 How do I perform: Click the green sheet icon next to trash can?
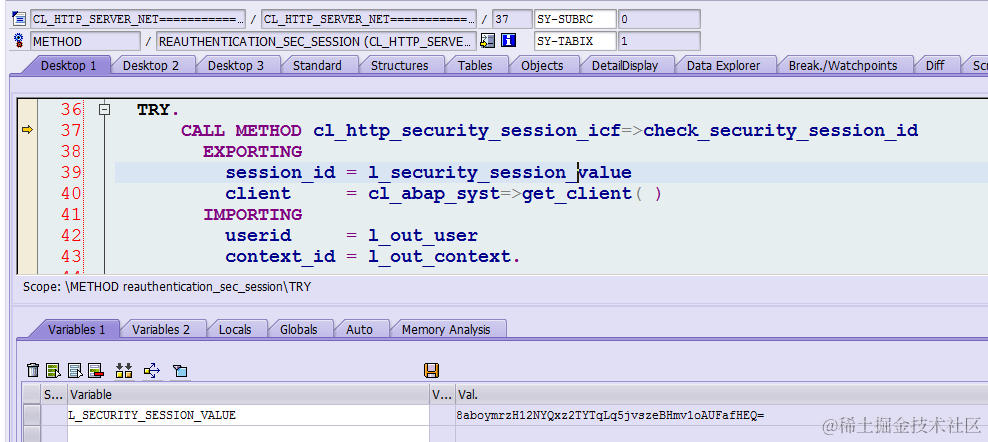(54, 370)
